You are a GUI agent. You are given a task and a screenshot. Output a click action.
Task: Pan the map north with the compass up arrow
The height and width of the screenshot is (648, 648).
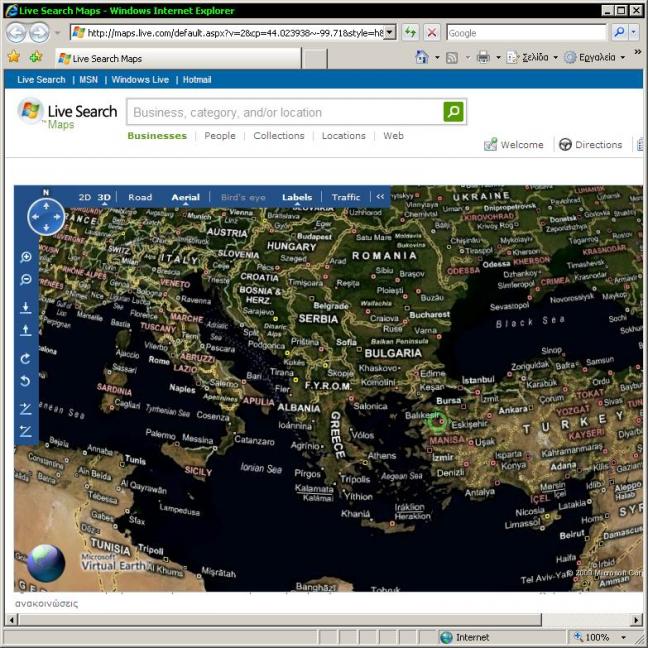pos(46,206)
